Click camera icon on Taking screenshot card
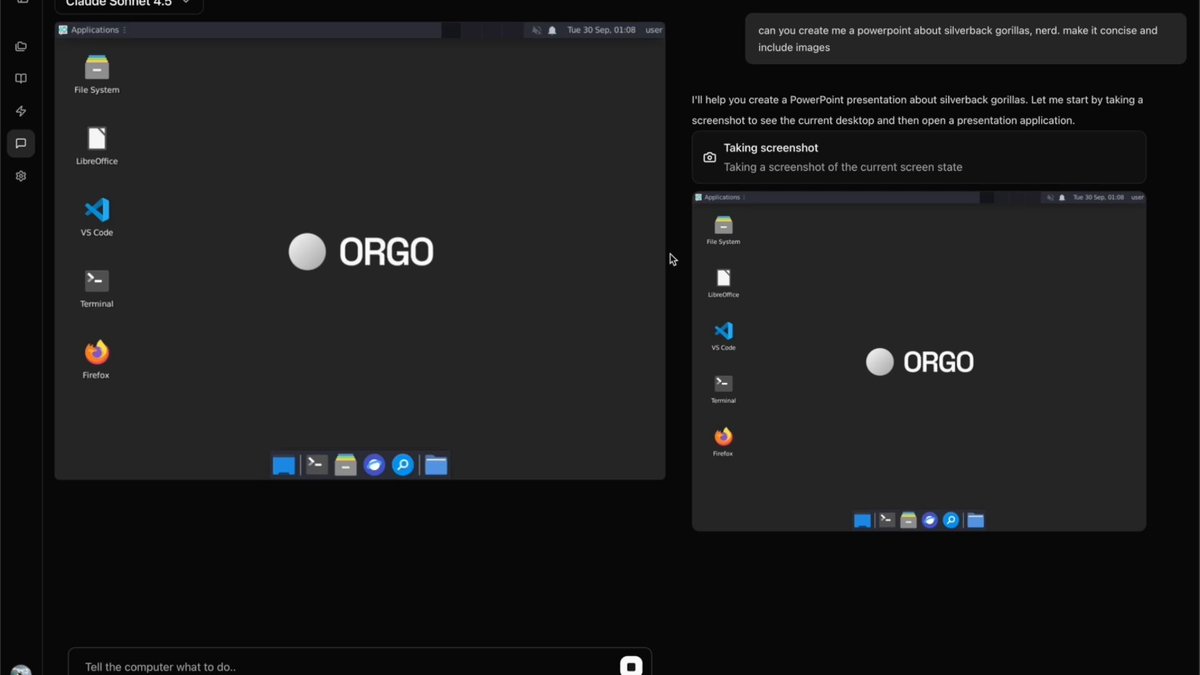Viewport: 1200px width, 675px height. pos(710,157)
